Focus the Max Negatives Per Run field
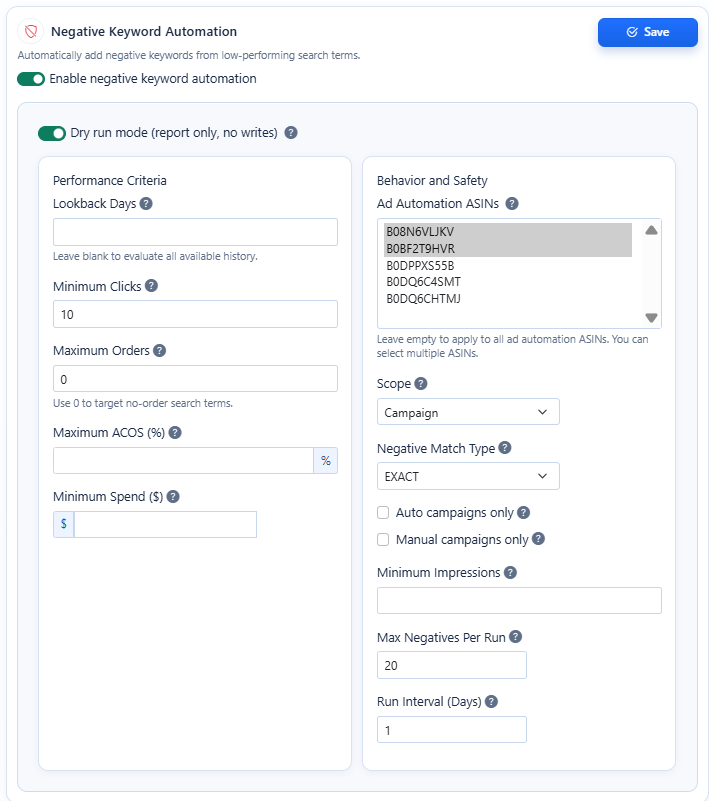This screenshot has height=801, width=709. click(451, 665)
